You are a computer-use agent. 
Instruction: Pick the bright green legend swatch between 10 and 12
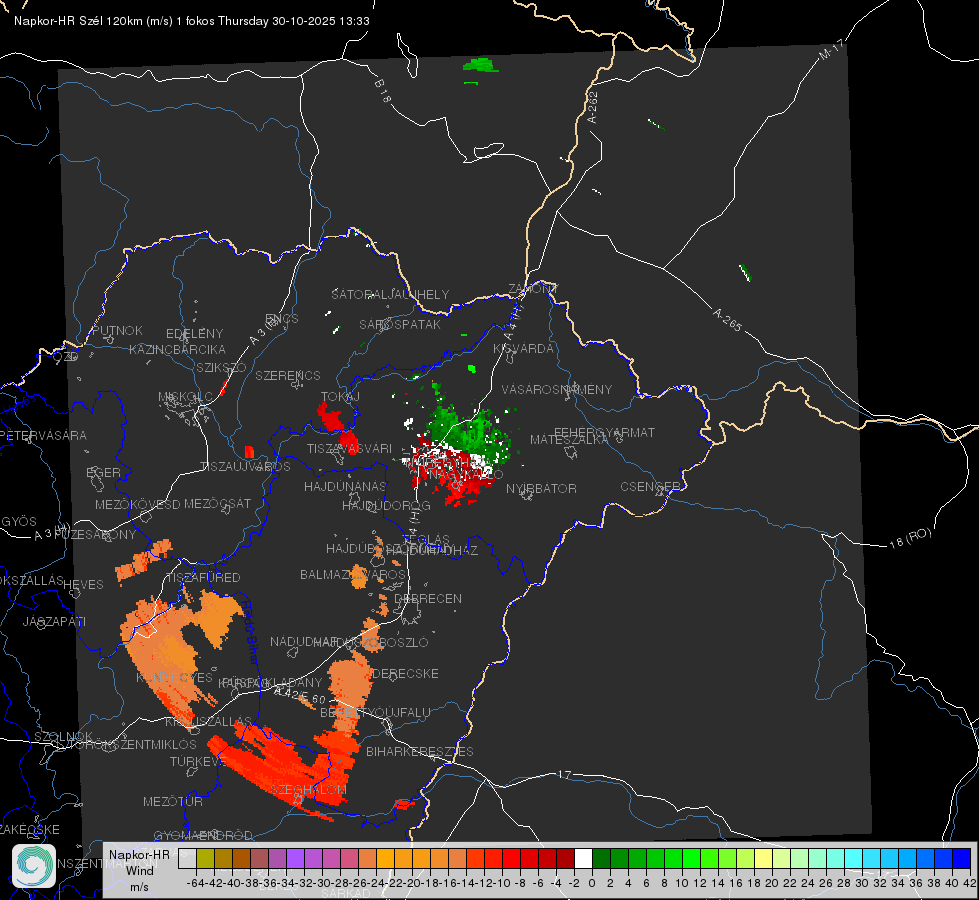(691, 858)
